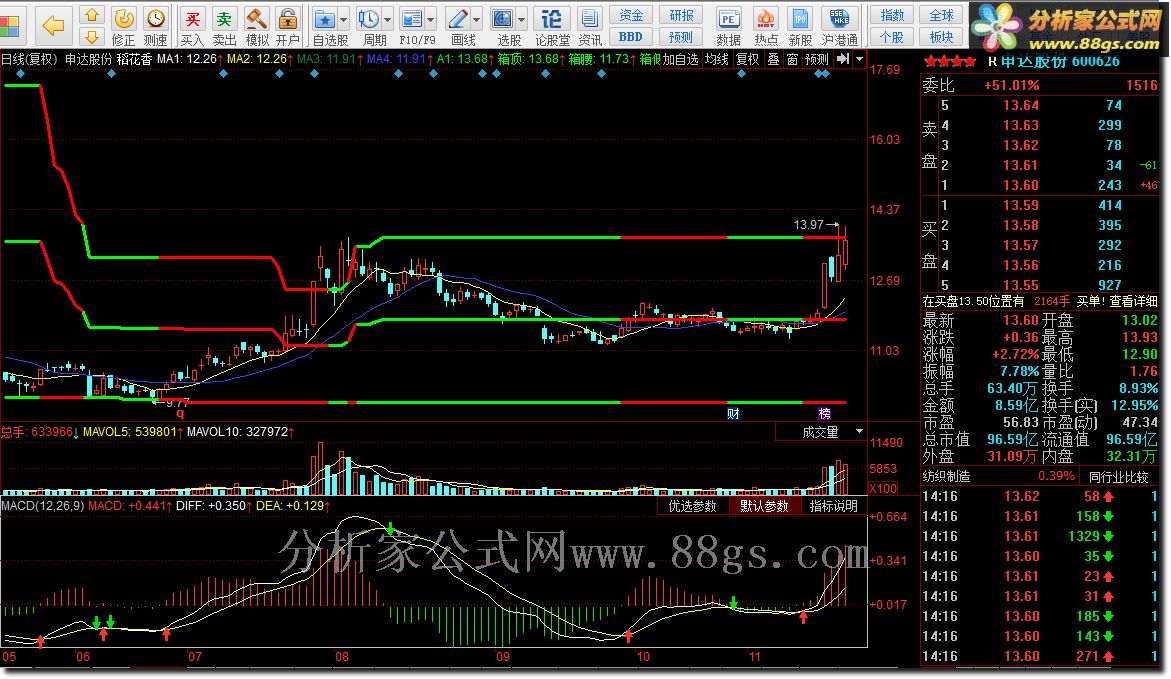Expand the 周期 dropdown arrow

pos(388,19)
